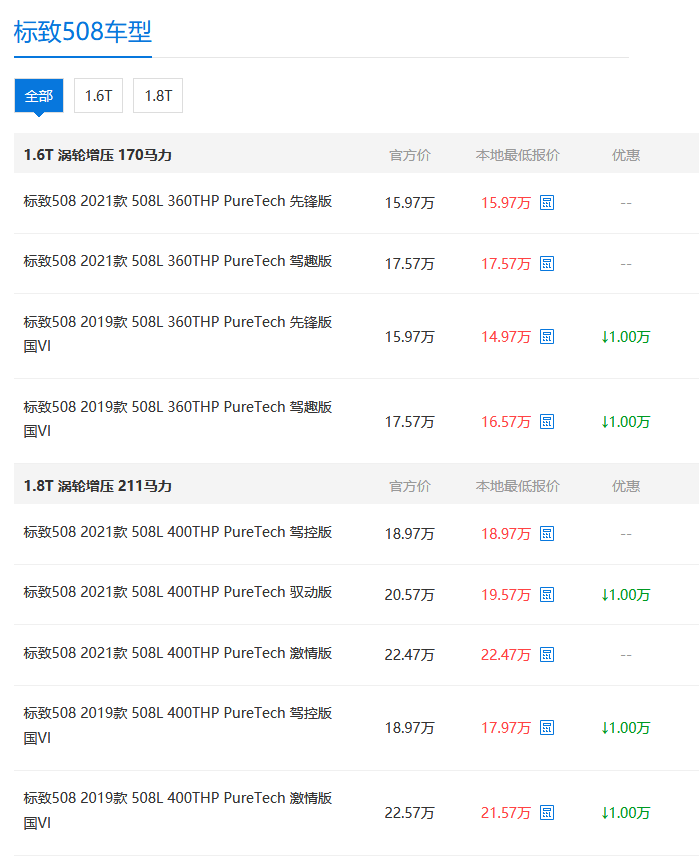Click local lowest price 17.97万
This screenshot has height=856, width=699.
pyautogui.click(x=506, y=728)
